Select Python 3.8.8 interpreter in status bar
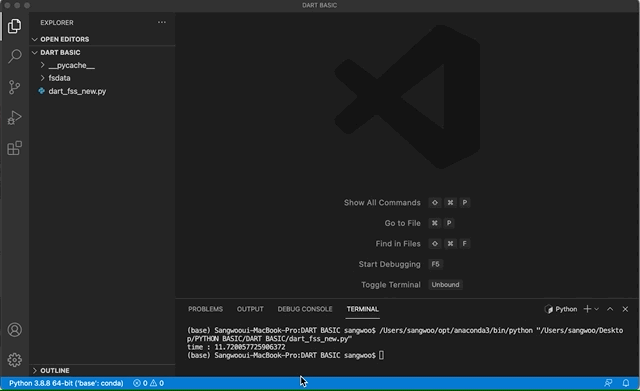Screen dimensions: 640x391 [x=66, y=383]
